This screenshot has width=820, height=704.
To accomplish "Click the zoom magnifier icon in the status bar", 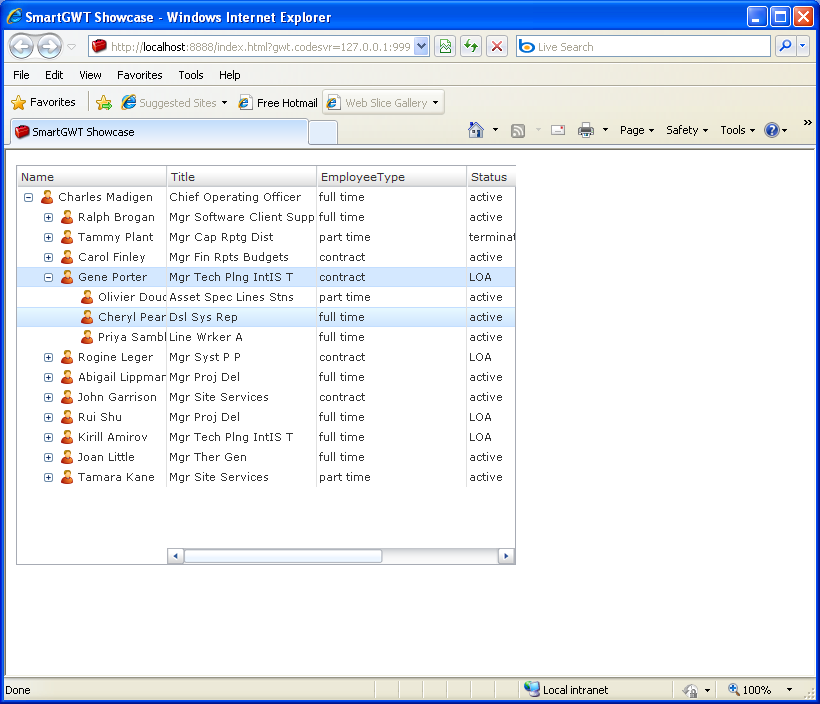I will click(734, 689).
